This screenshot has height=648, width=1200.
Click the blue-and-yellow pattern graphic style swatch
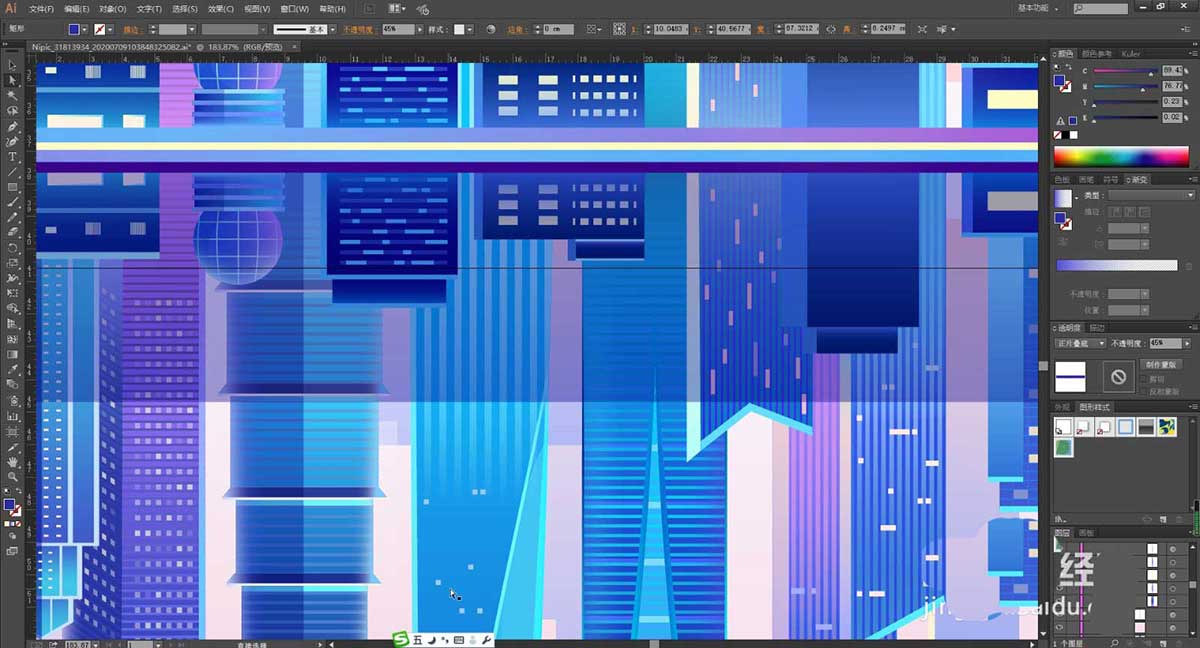[x=1167, y=427]
